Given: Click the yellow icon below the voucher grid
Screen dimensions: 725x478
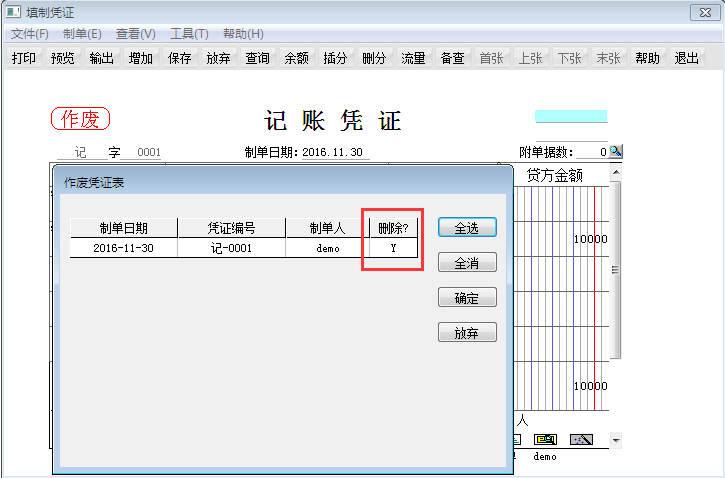Looking at the screenshot, I should tap(545, 440).
